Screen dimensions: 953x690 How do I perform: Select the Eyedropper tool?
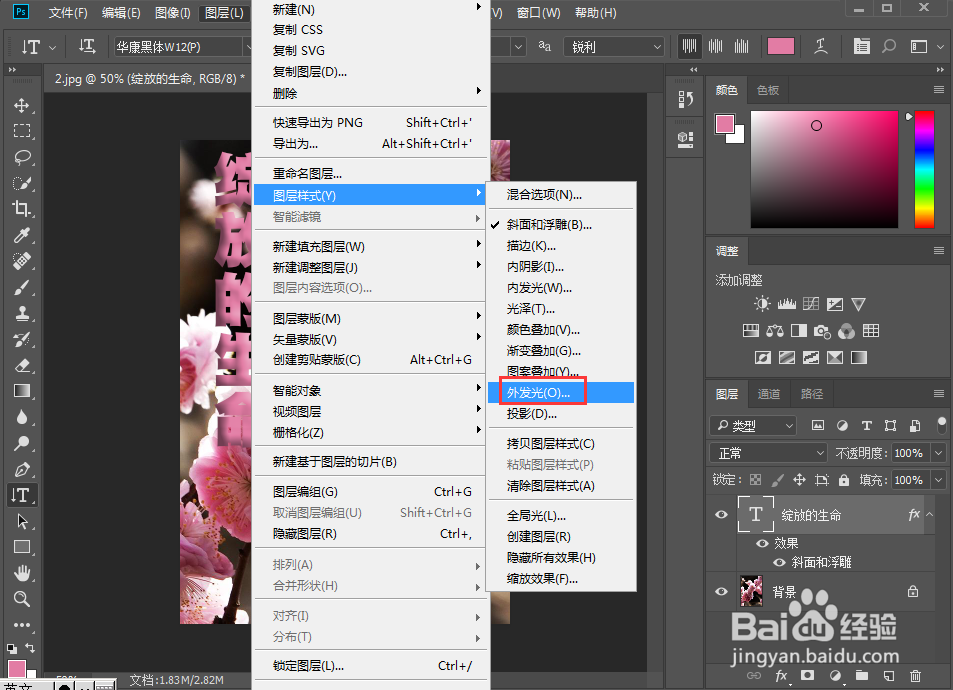[x=22, y=235]
